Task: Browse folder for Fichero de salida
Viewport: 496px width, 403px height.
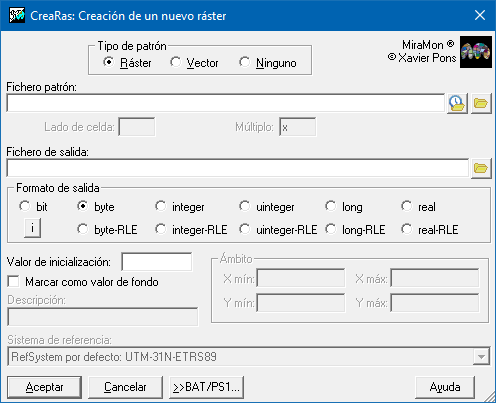Action: point(481,168)
